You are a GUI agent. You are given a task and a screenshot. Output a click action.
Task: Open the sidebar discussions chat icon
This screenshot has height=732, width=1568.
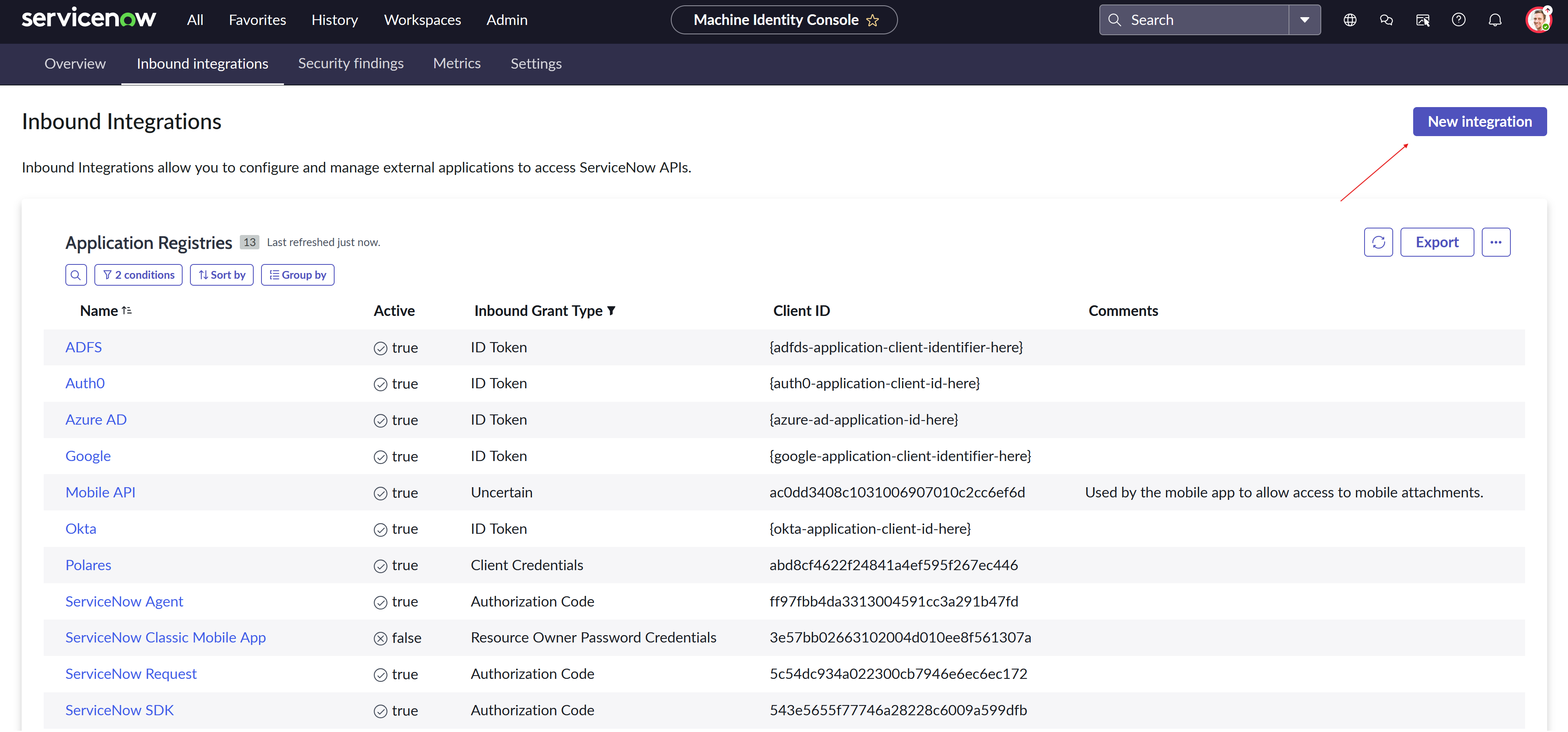tap(1386, 20)
